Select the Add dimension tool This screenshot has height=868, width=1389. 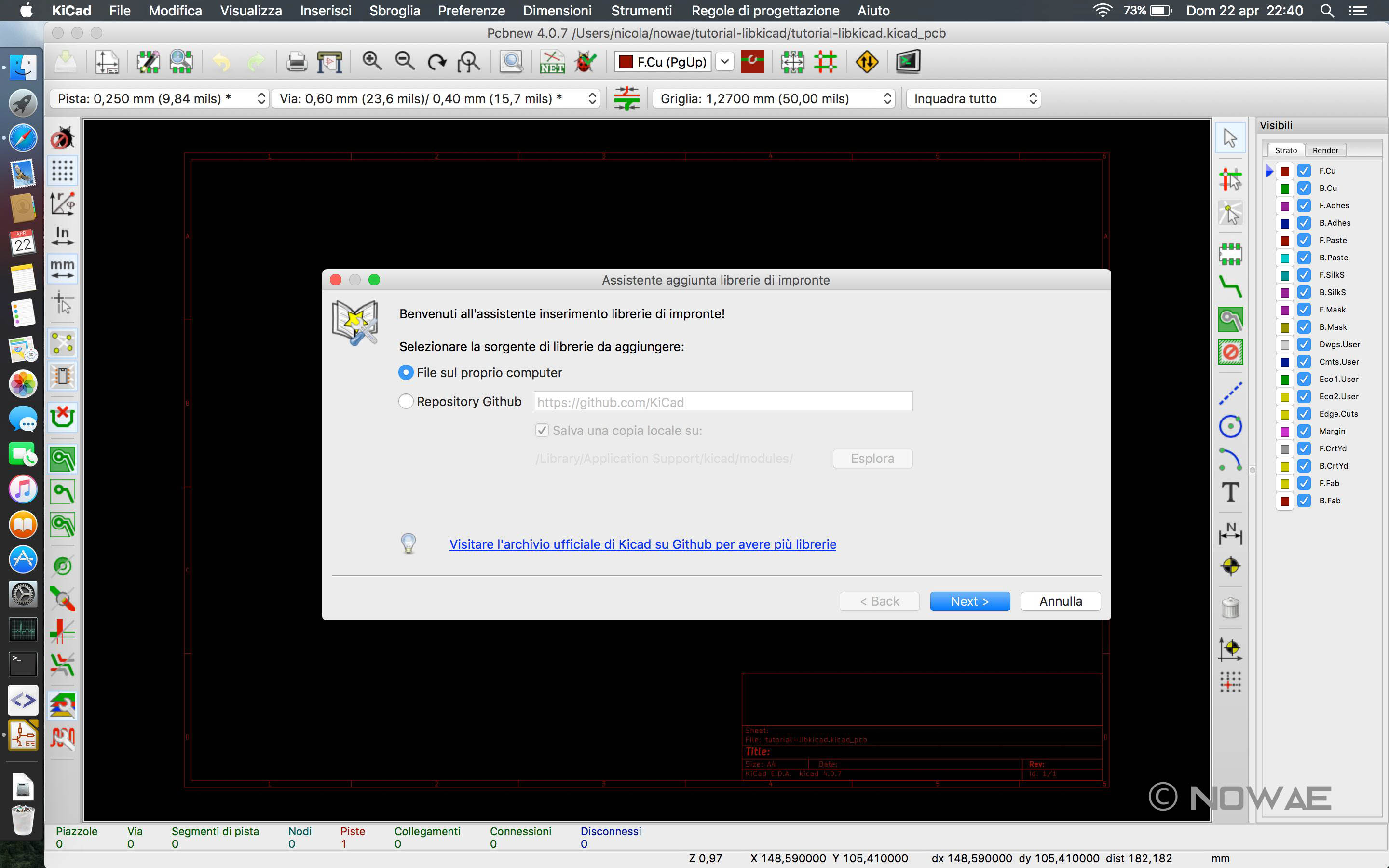pos(1230,533)
